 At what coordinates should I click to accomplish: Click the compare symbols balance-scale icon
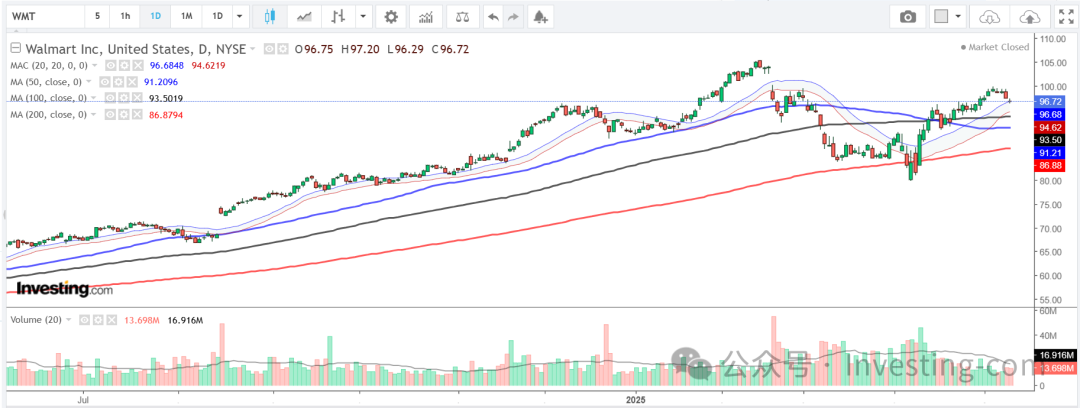(460, 17)
